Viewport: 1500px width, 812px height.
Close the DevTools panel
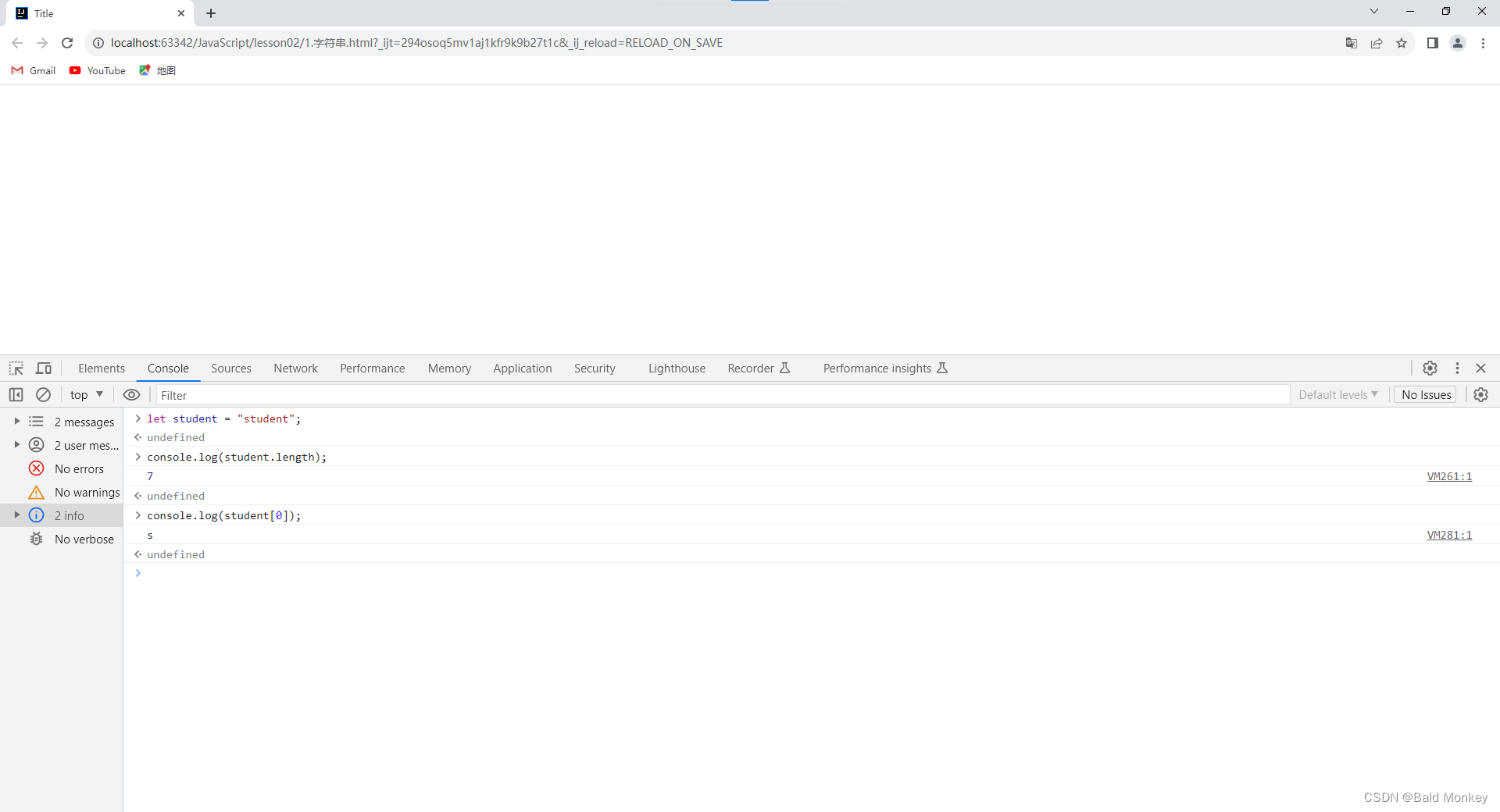[1480, 369]
